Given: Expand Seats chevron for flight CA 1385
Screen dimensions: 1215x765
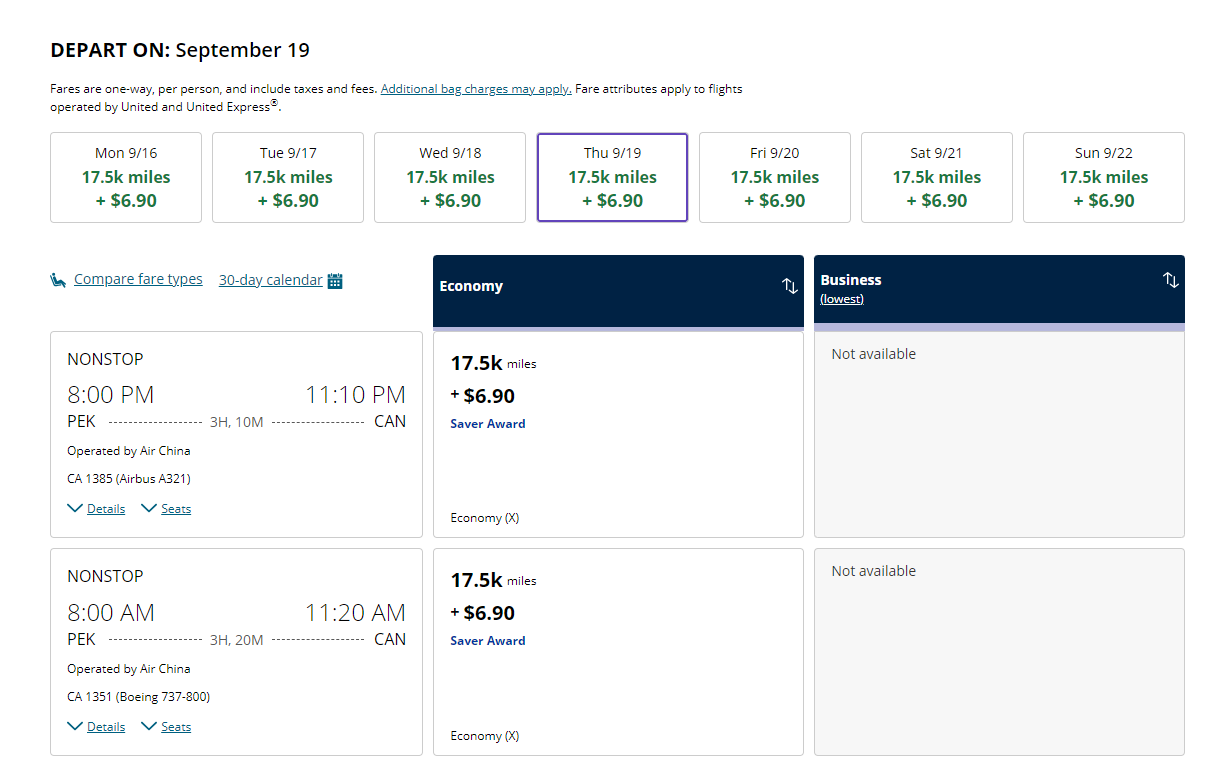Looking at the screenshot, I should tap(149, 508).
